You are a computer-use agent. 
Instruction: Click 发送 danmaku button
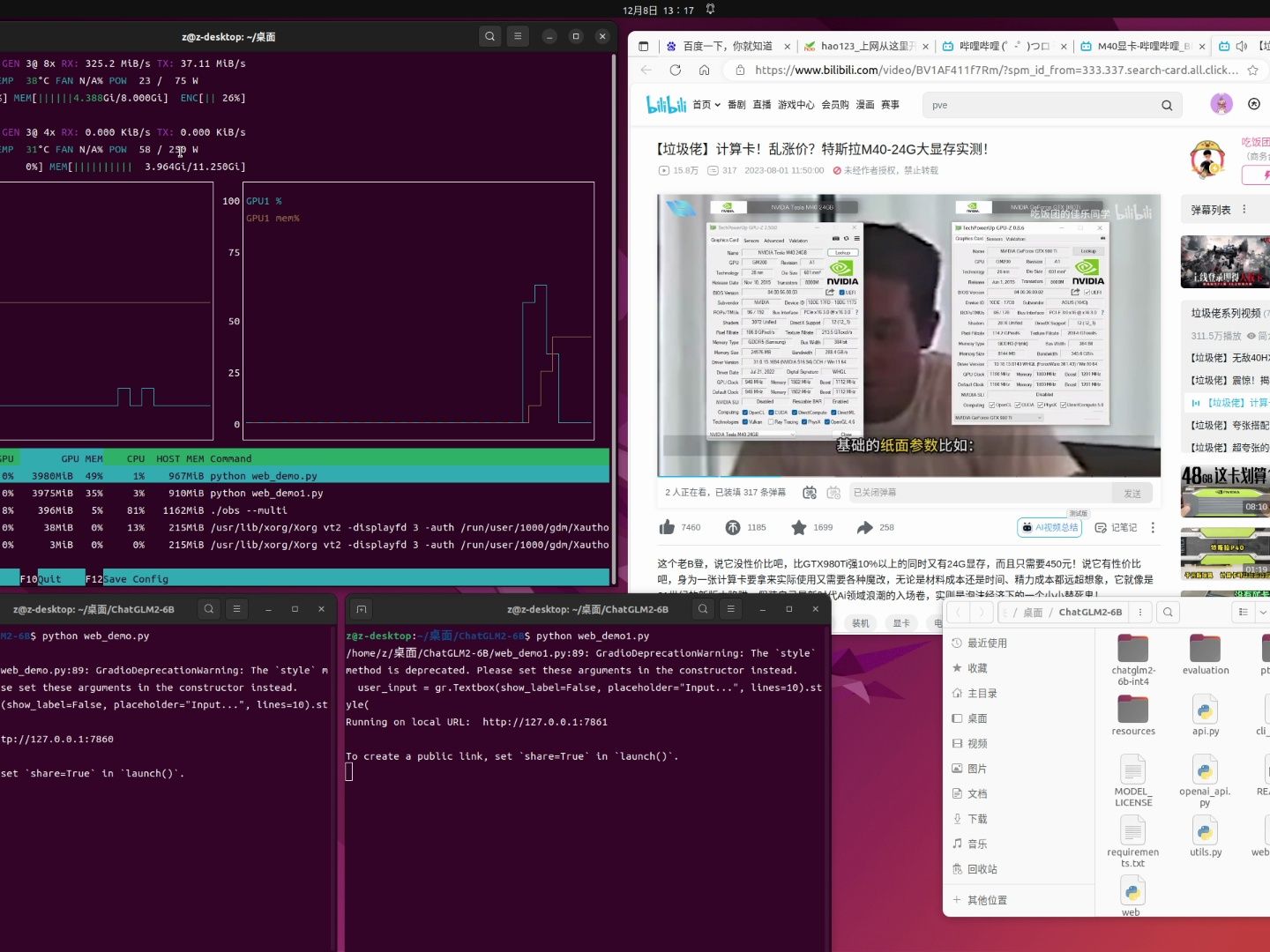[1132, 493]
